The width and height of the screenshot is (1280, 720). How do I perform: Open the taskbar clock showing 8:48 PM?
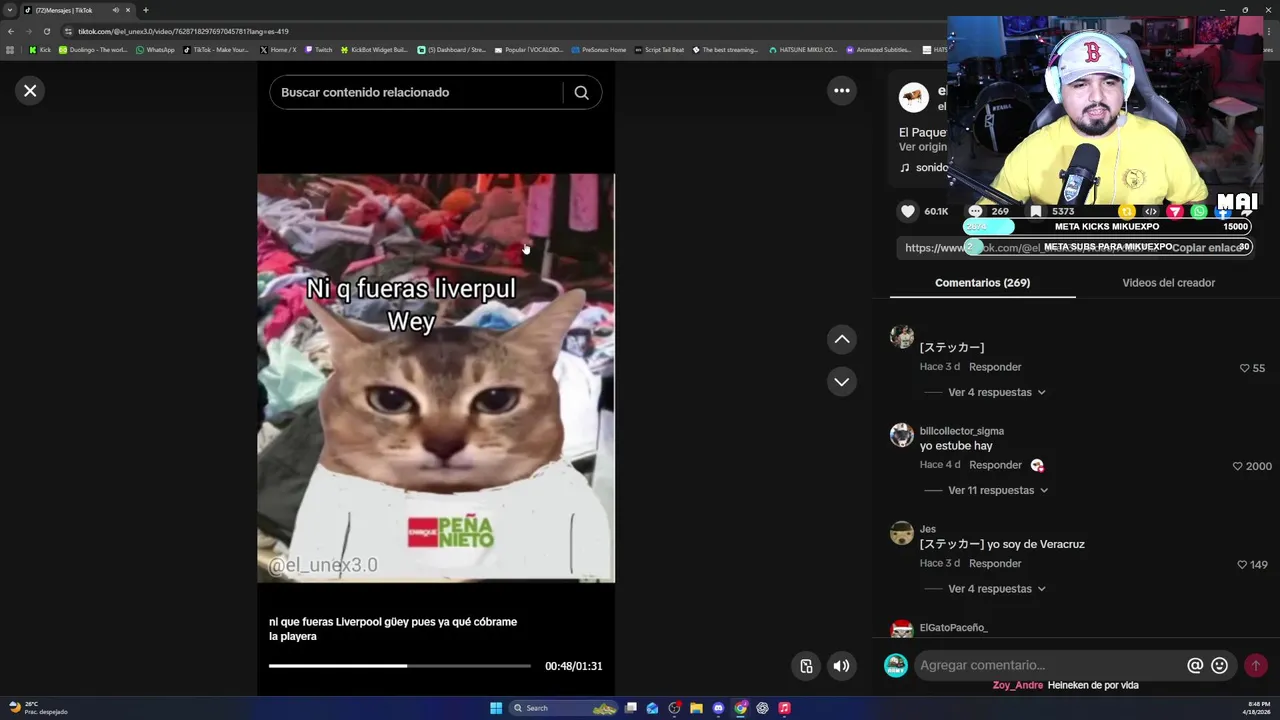pos(1258,708)
